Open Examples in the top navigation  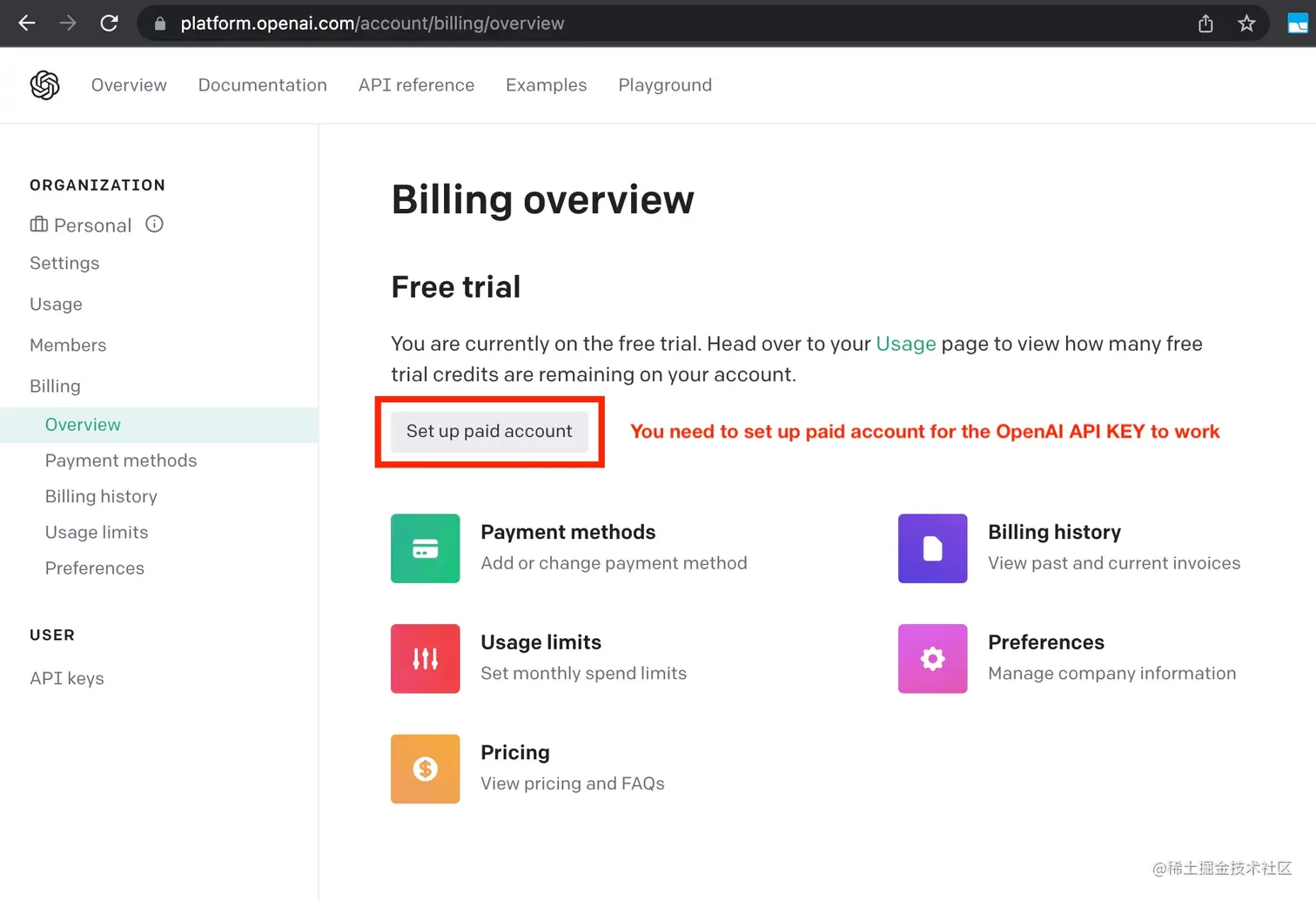[x=547, y=85]
